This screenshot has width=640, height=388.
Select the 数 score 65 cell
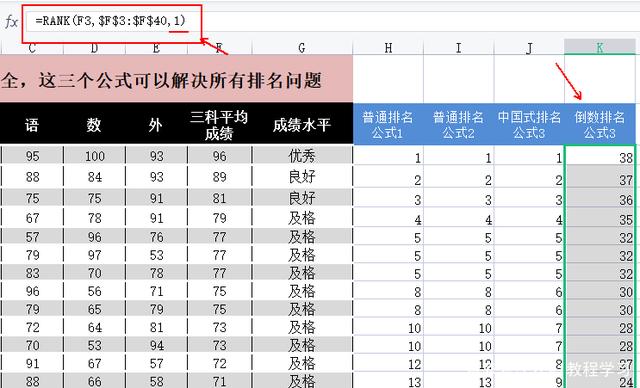[95, 309]
